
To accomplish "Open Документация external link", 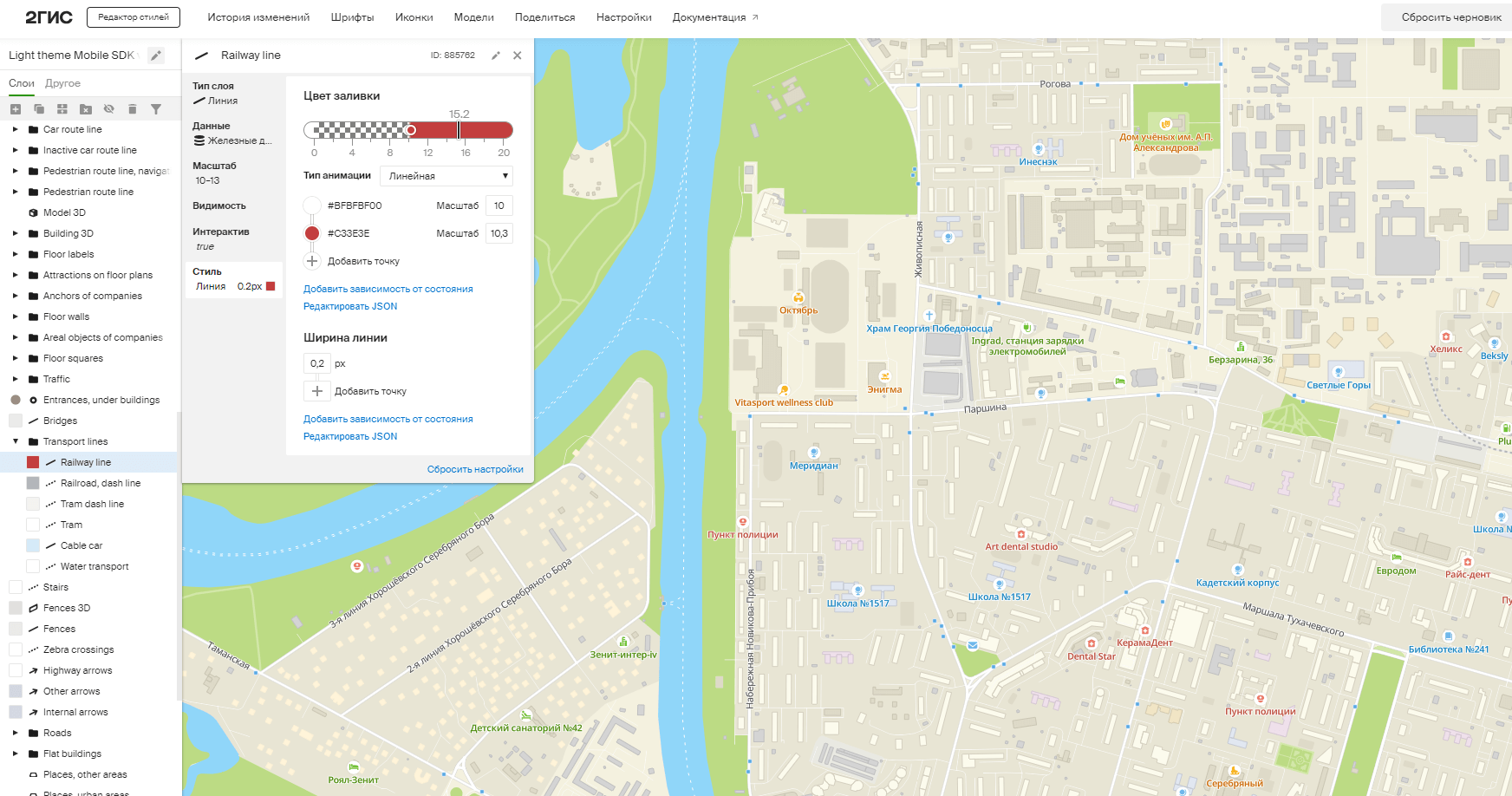I will pyautogui.click(x=715, y=17).
